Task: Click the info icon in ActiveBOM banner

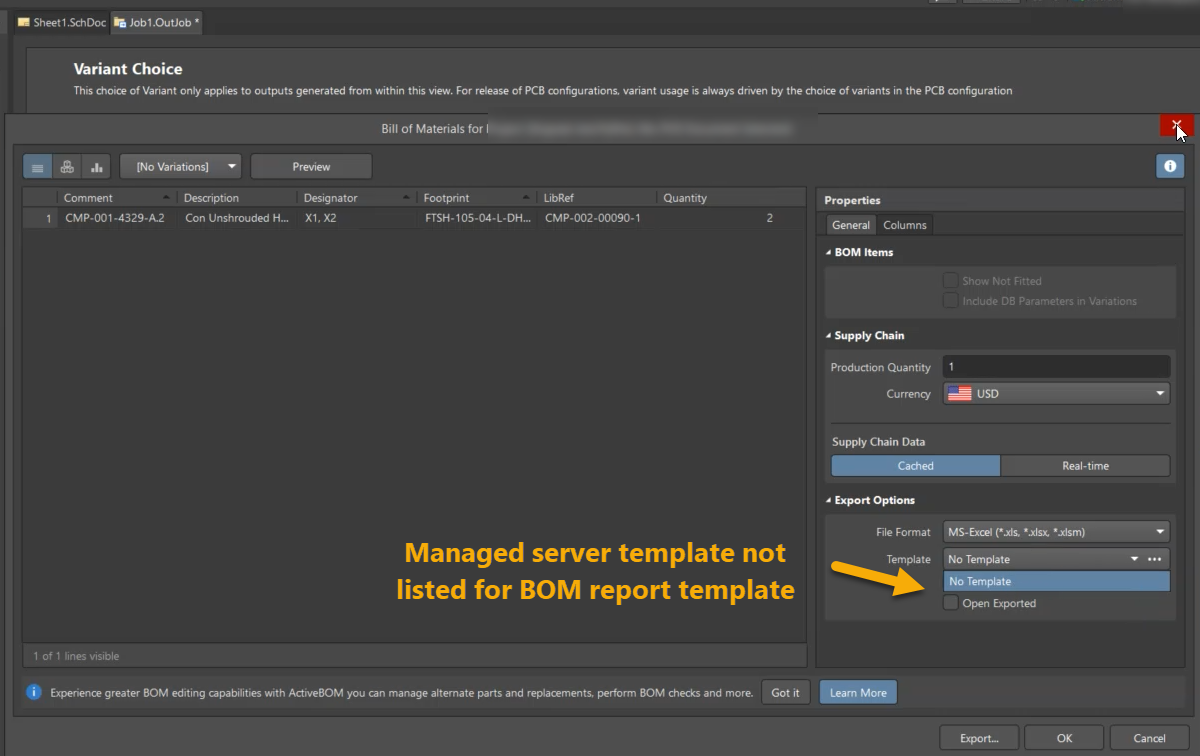Action: click(x=34, y=692)
